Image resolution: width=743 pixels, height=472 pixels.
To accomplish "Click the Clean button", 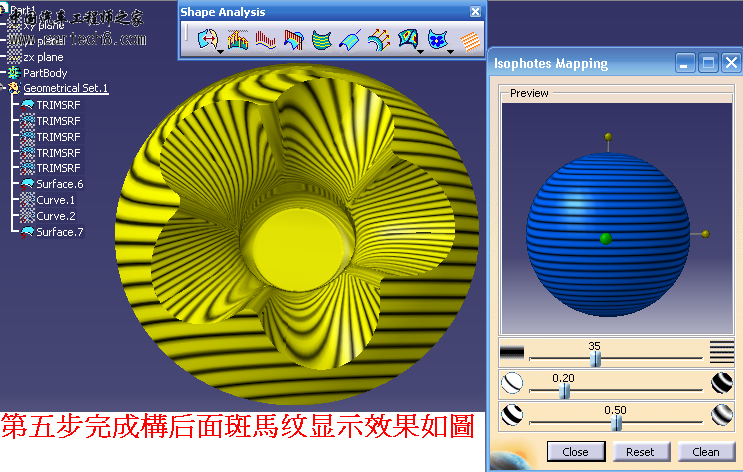I will click(705, 451).
